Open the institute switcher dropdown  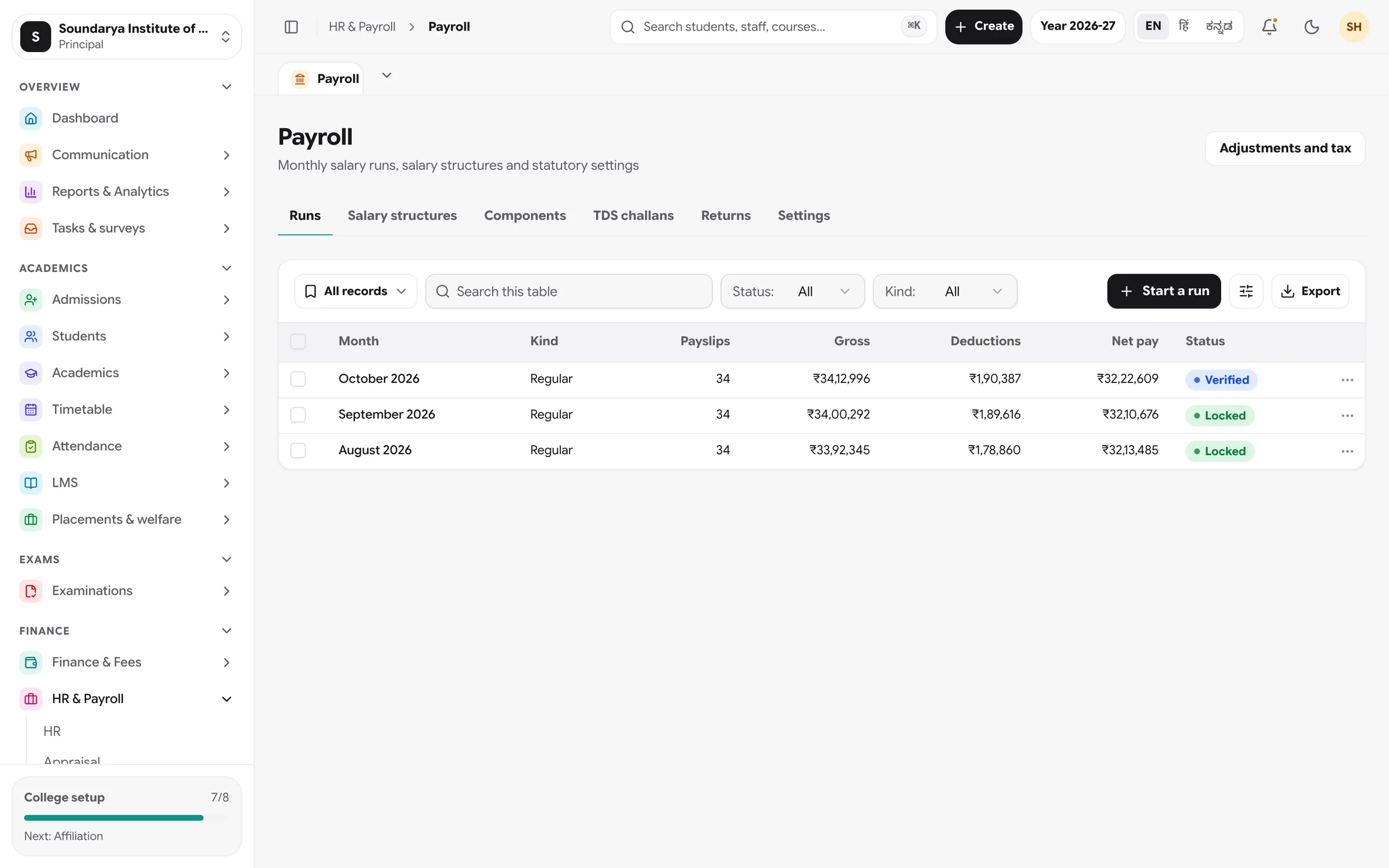coord(127,36)
